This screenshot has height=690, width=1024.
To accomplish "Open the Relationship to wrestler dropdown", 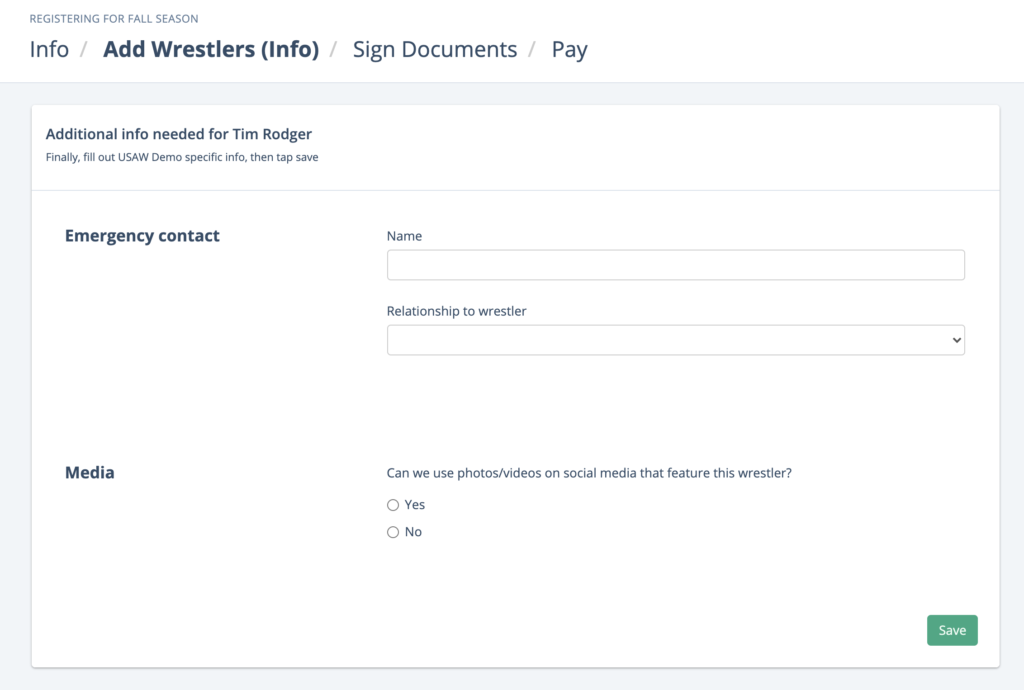I will (675, 340).
